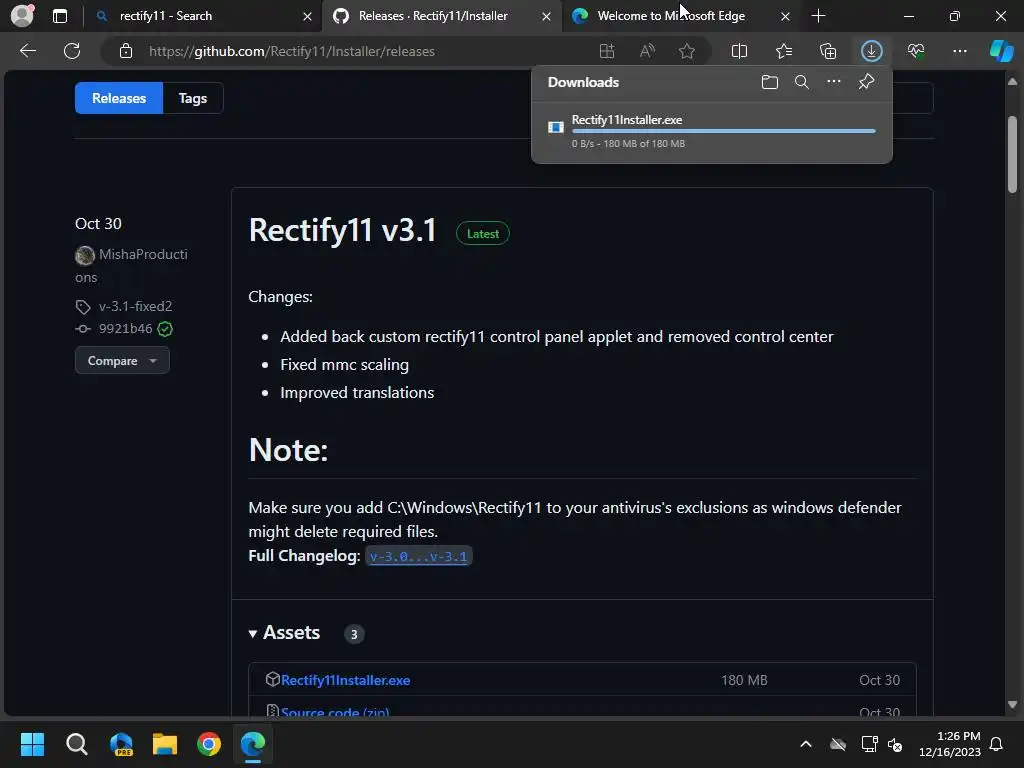
Task: Open the Windows Insider preview app taskbar icon
Action: tap(121, 744)
